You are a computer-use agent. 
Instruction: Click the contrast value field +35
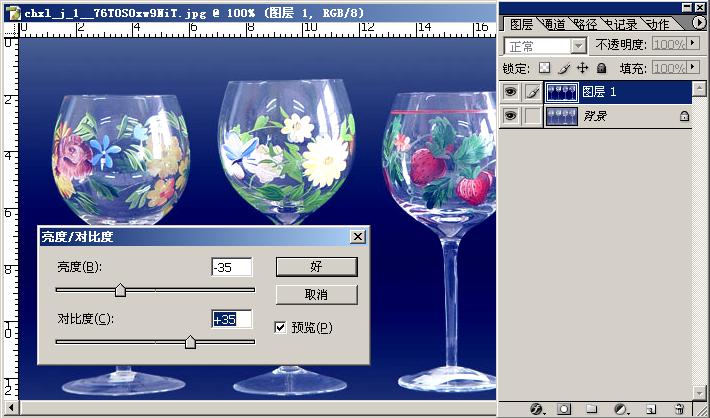pyautogui.click(x=231, y=319)
